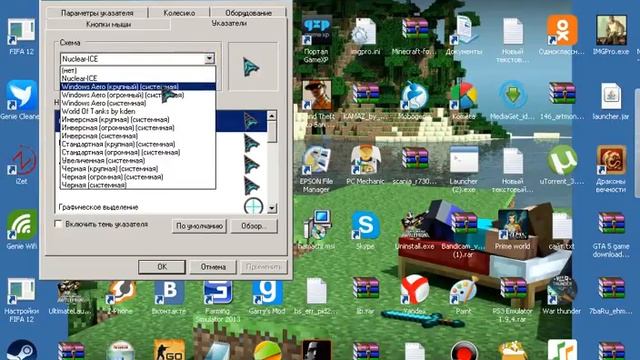Choose Windows Aero (огромная) (системная) scheme
Viewport: 640px width, 360px height.
click(138, 95)
